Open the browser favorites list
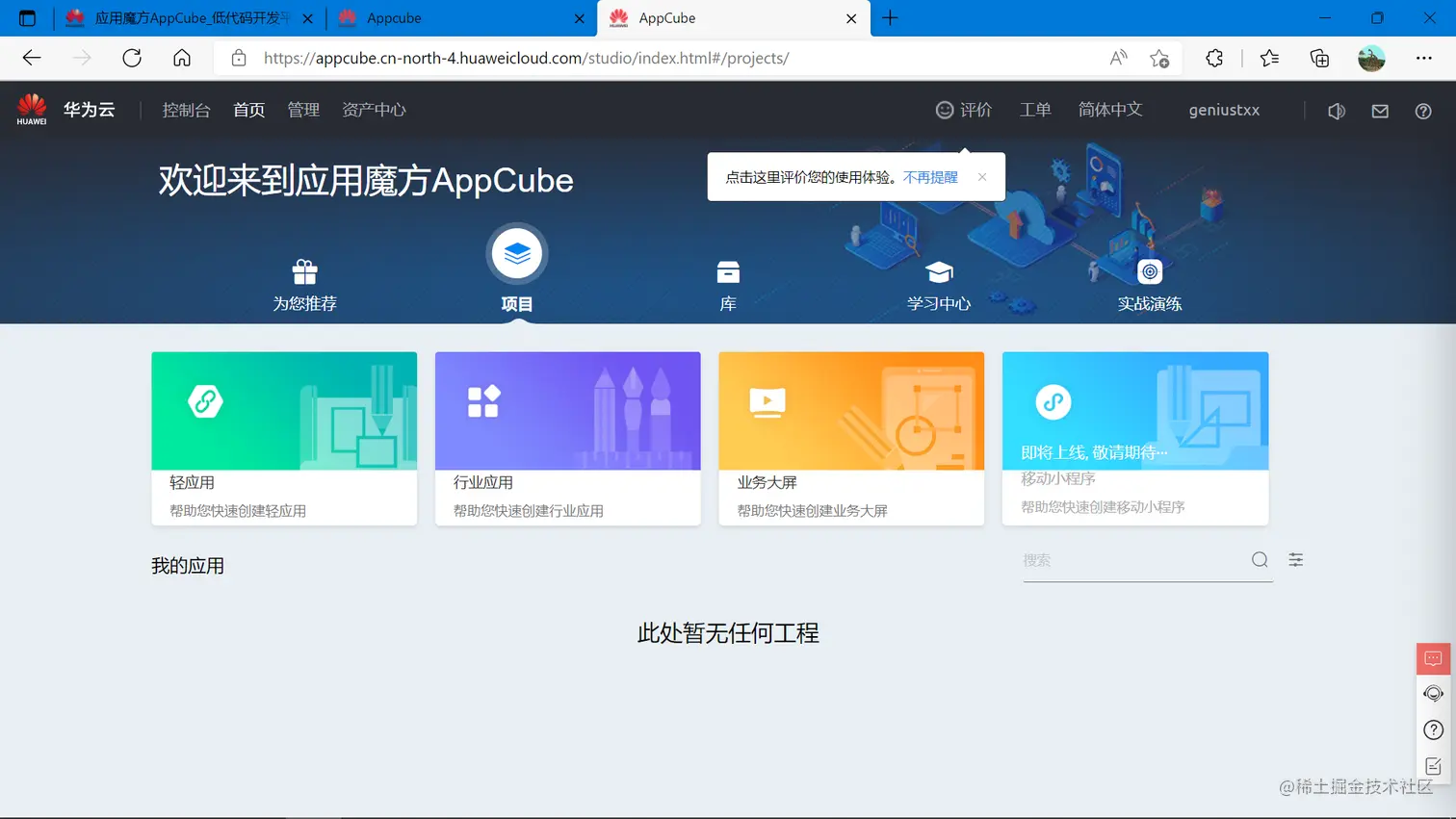 (x=1269, y=58)
